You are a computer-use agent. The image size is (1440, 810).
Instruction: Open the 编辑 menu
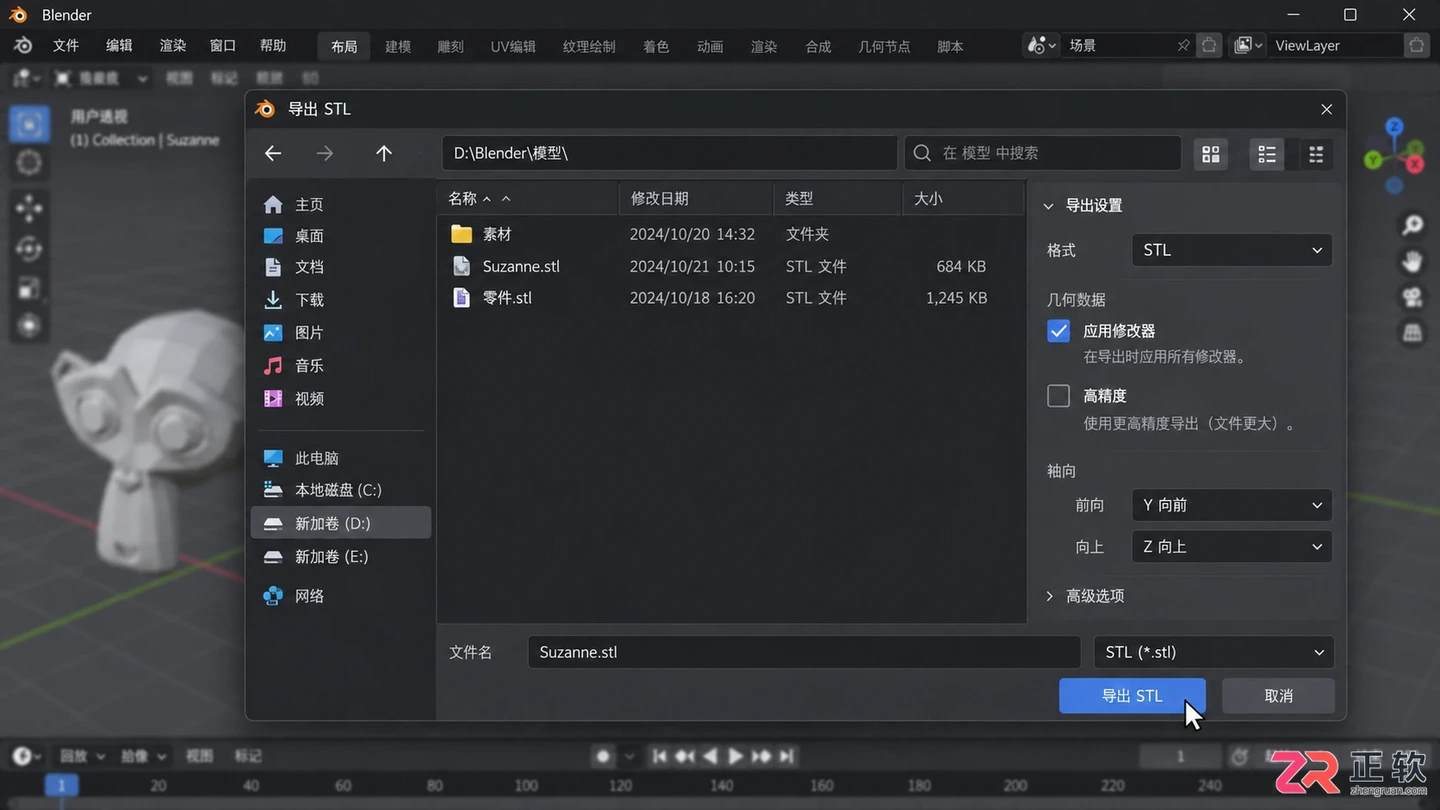click(119, 46)
